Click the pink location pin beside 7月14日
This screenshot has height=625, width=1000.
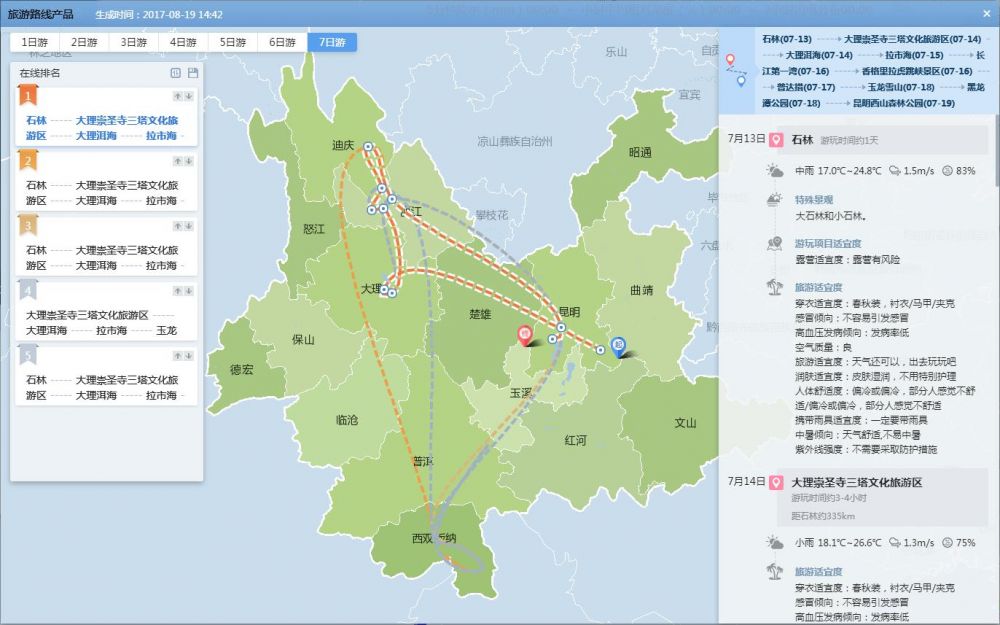point(775,483)
